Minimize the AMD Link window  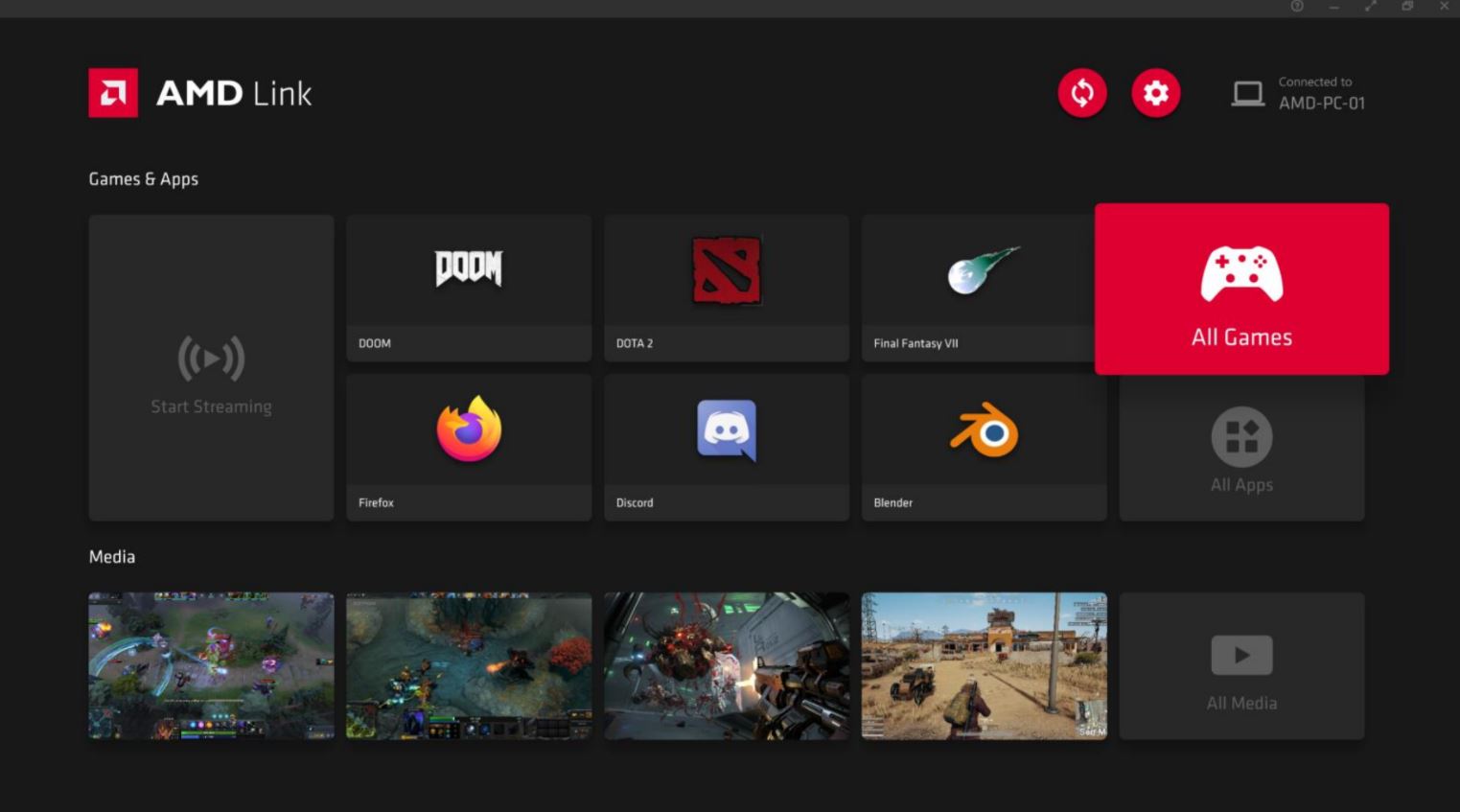pos(1333,7)
